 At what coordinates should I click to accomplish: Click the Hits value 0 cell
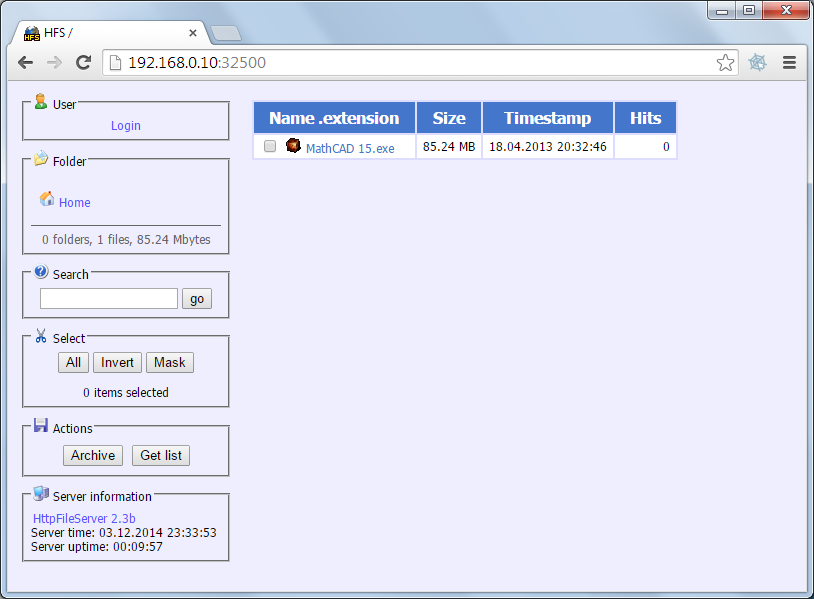click(x=645, y=147)
